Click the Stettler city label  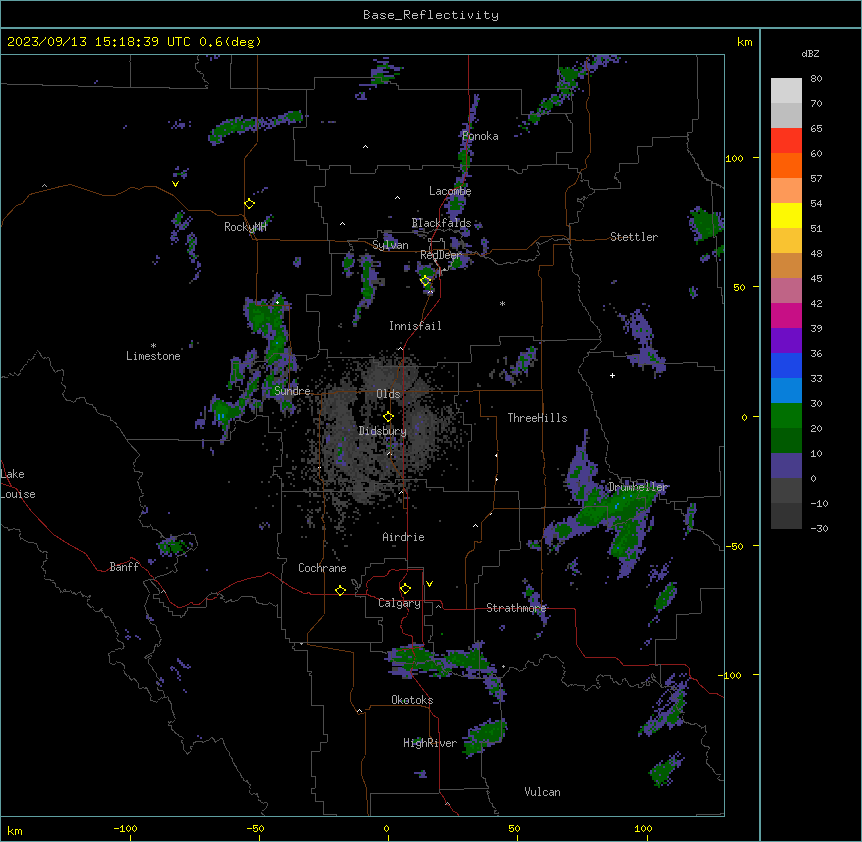tap(634, 237)
